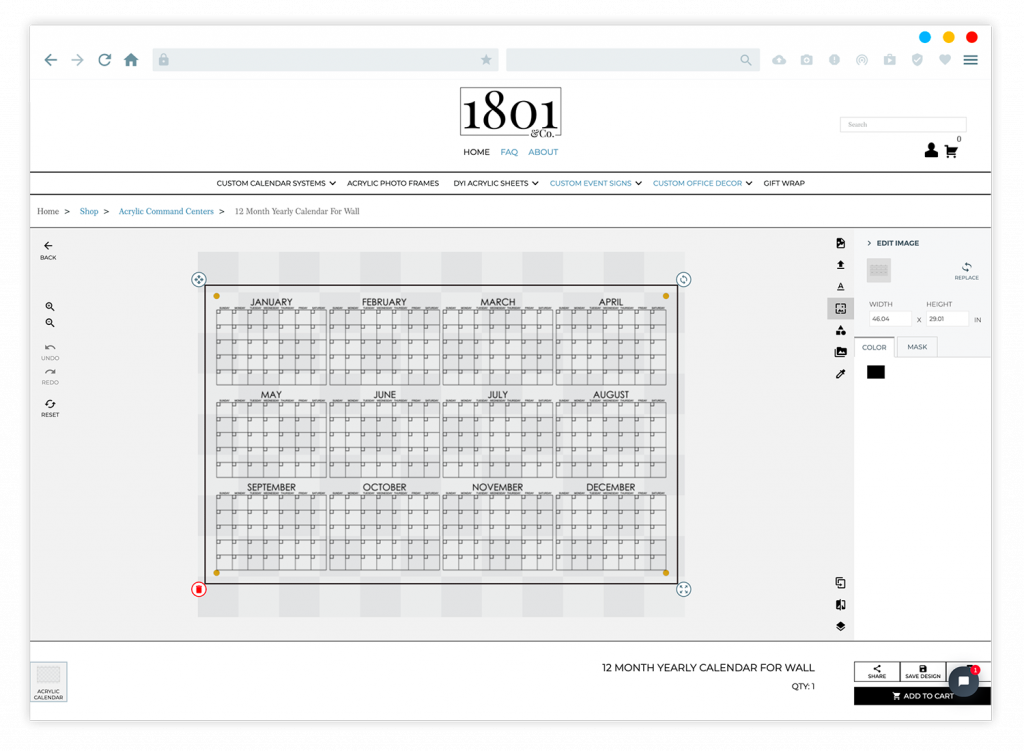Open the user account icon
The image size is (1024, 751).
[x=931, y=151]
